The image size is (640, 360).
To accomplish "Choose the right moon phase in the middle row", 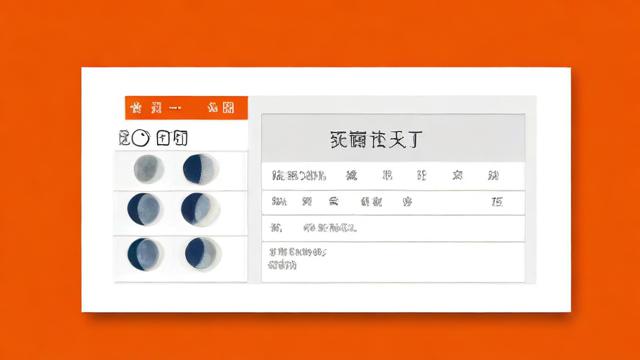I will click(200, 209).
